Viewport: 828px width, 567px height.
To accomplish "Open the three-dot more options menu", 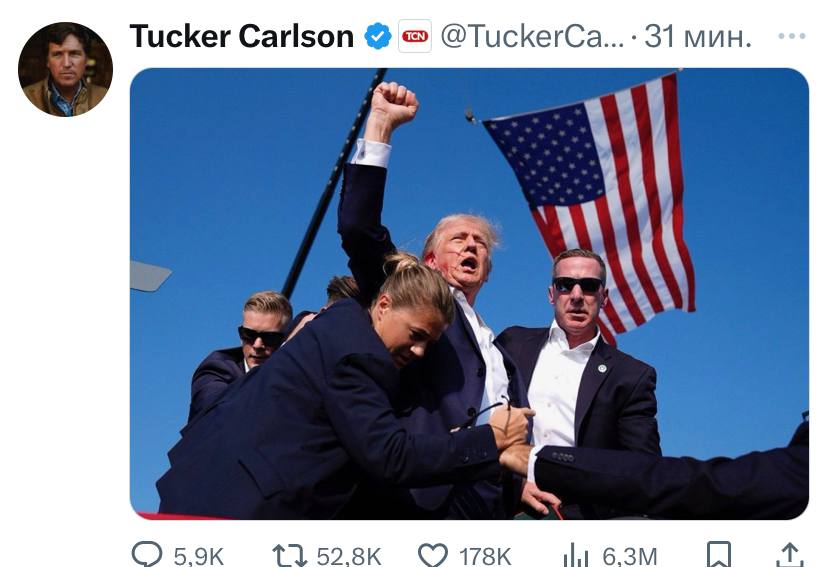I will tap(792, 36).
